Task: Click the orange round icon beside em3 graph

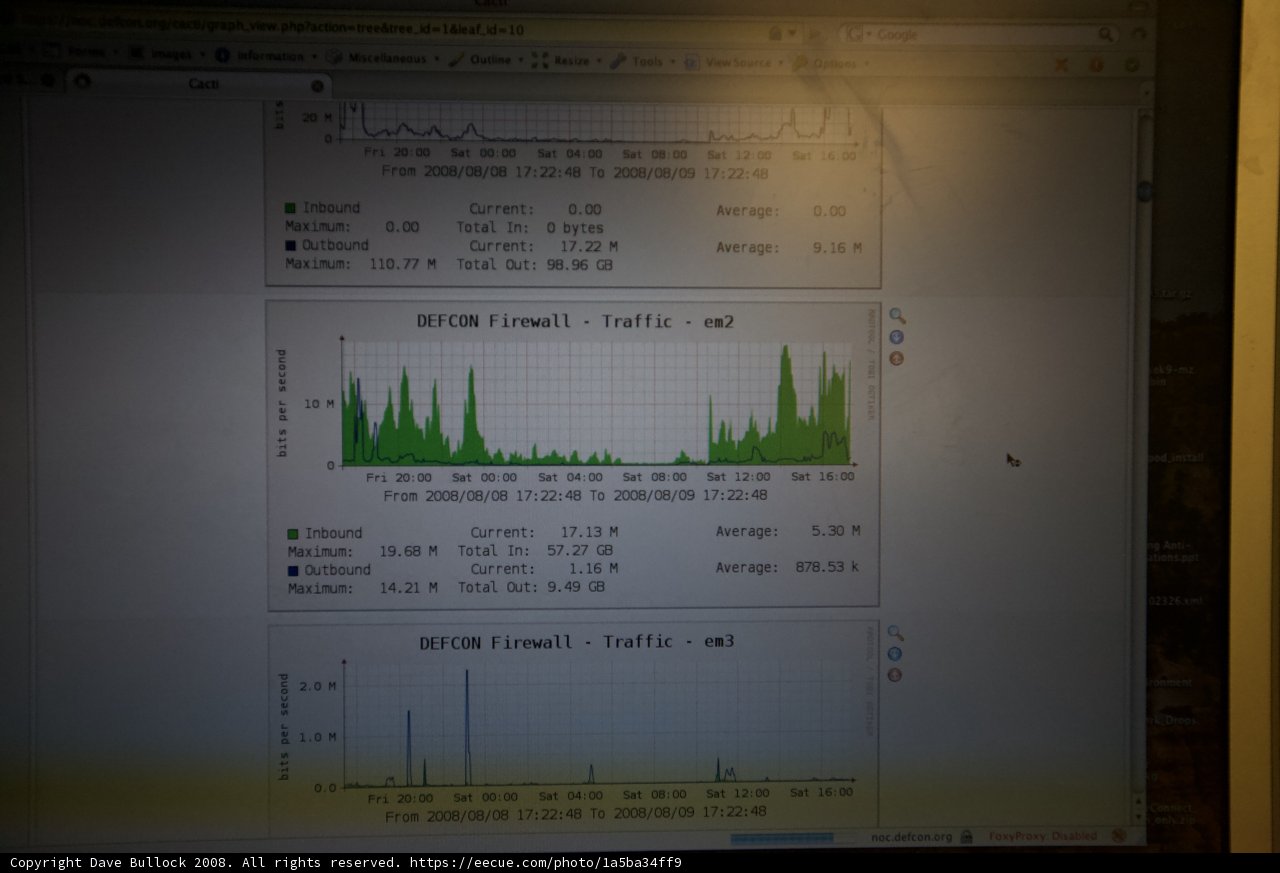Action: (894, 675)
